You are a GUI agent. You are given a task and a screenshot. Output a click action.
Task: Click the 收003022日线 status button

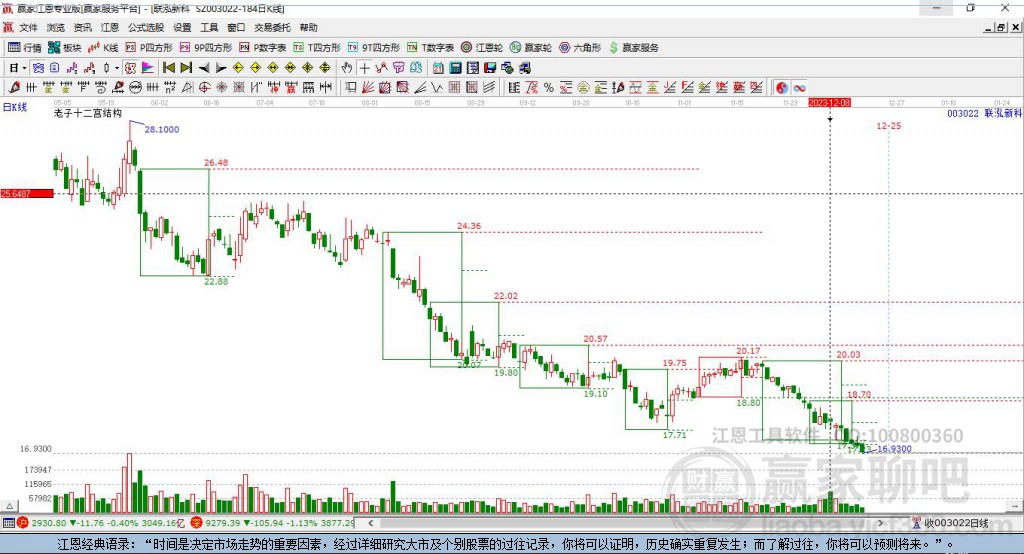950,523
